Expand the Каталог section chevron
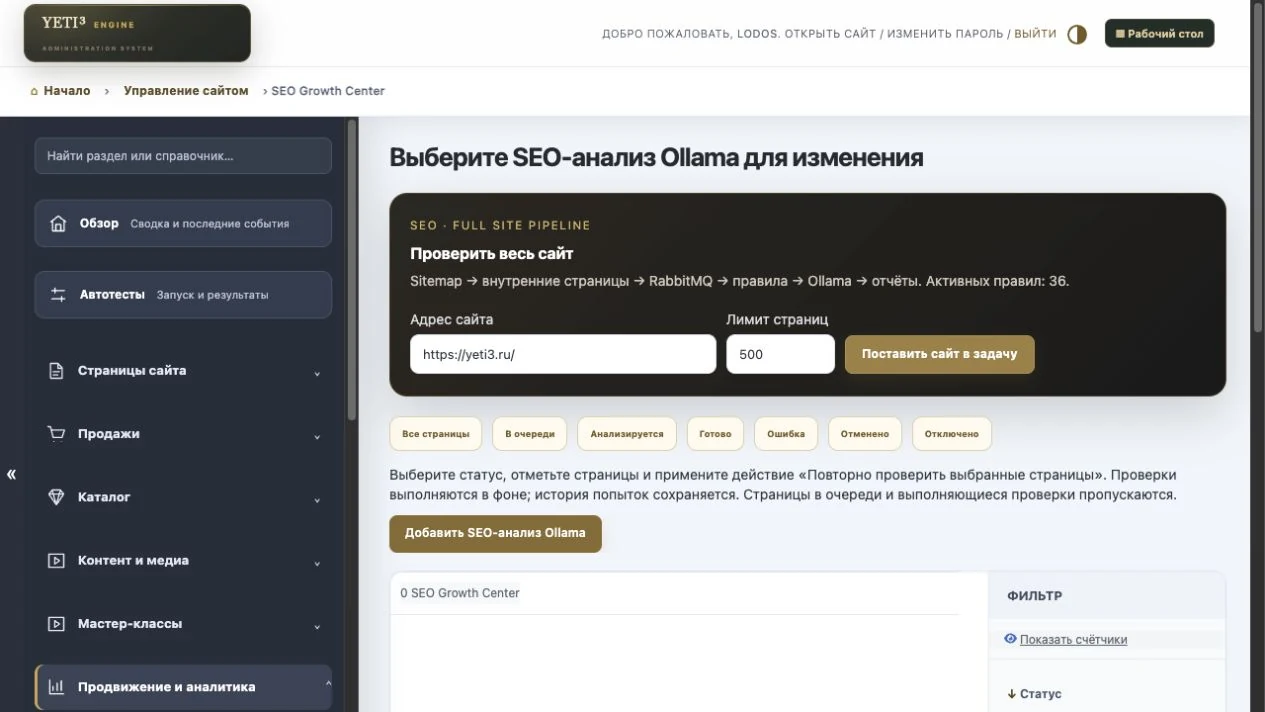Viewport: 1265px width, 712px height. tap(317, 499)
